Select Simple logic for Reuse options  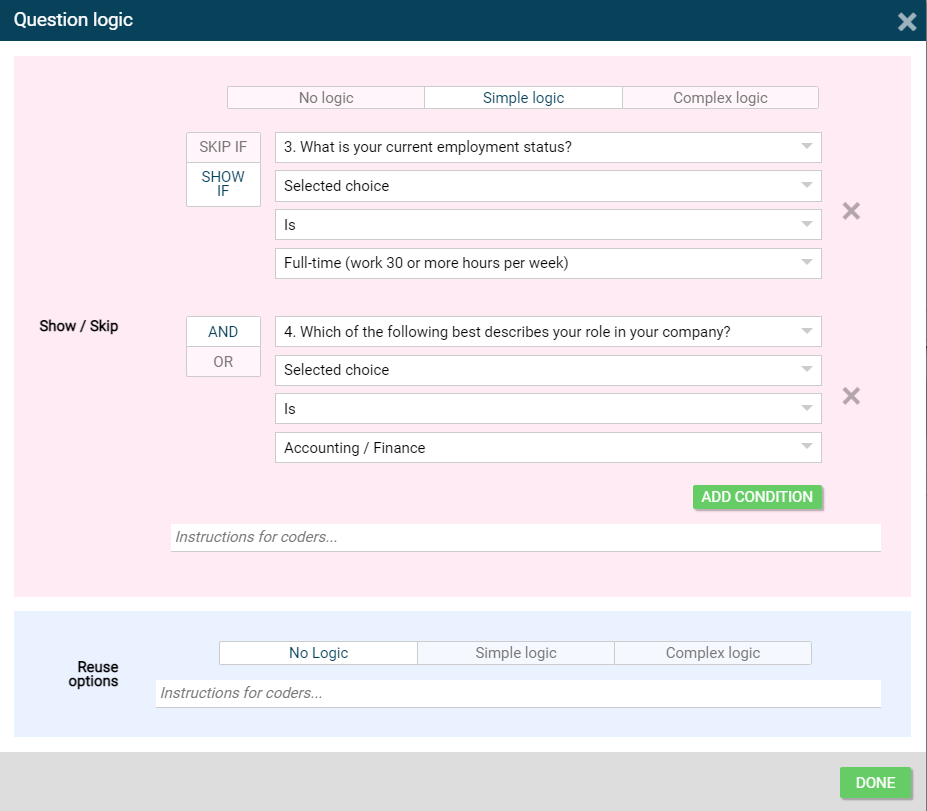(516, 653)
